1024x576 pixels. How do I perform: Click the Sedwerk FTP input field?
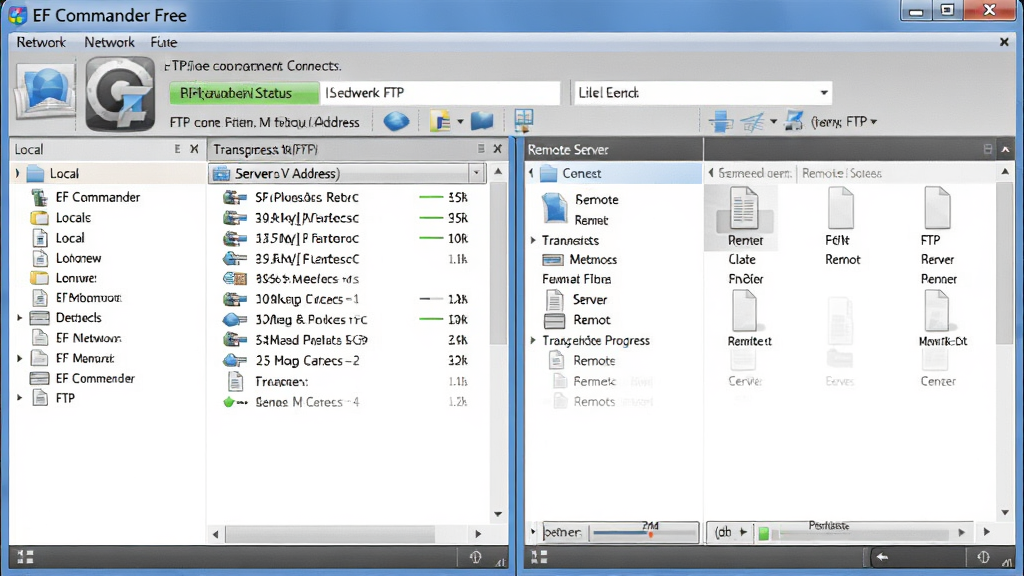pyautogui.click(x=440, y=93)
